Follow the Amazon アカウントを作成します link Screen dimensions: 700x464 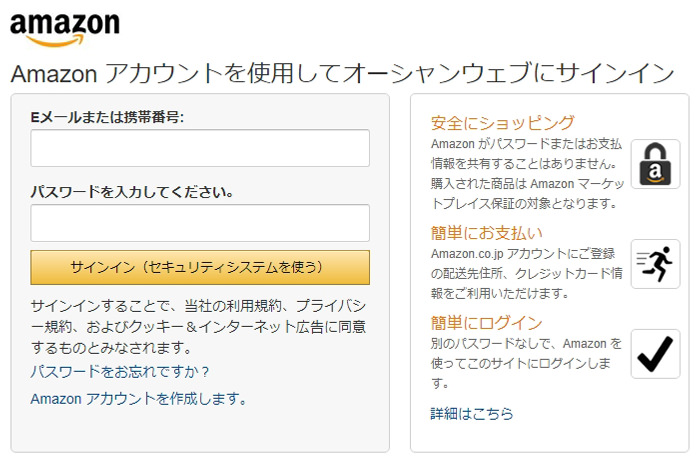tap(139, 398)
